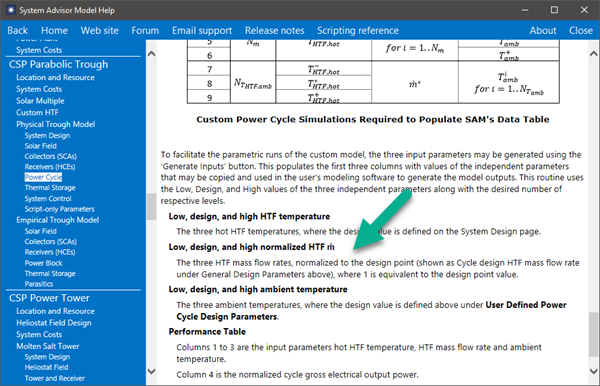This screenshot has height=386, width=600.
Task: Open the Home help page
Action: coord(54,31)
